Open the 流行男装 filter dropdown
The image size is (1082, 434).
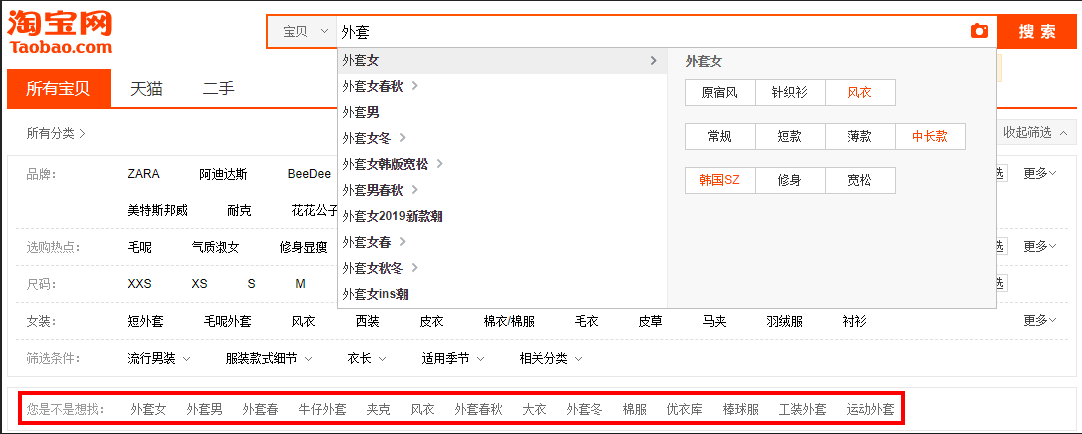point(159,359)
